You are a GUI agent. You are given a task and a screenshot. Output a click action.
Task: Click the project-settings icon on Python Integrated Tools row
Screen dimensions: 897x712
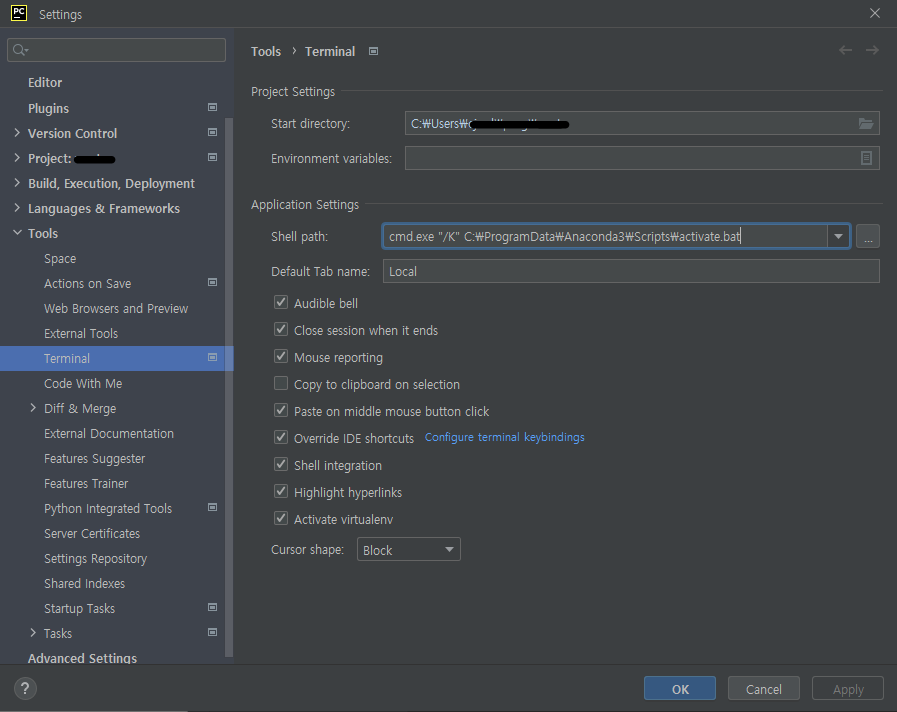(x=212, y=507)
